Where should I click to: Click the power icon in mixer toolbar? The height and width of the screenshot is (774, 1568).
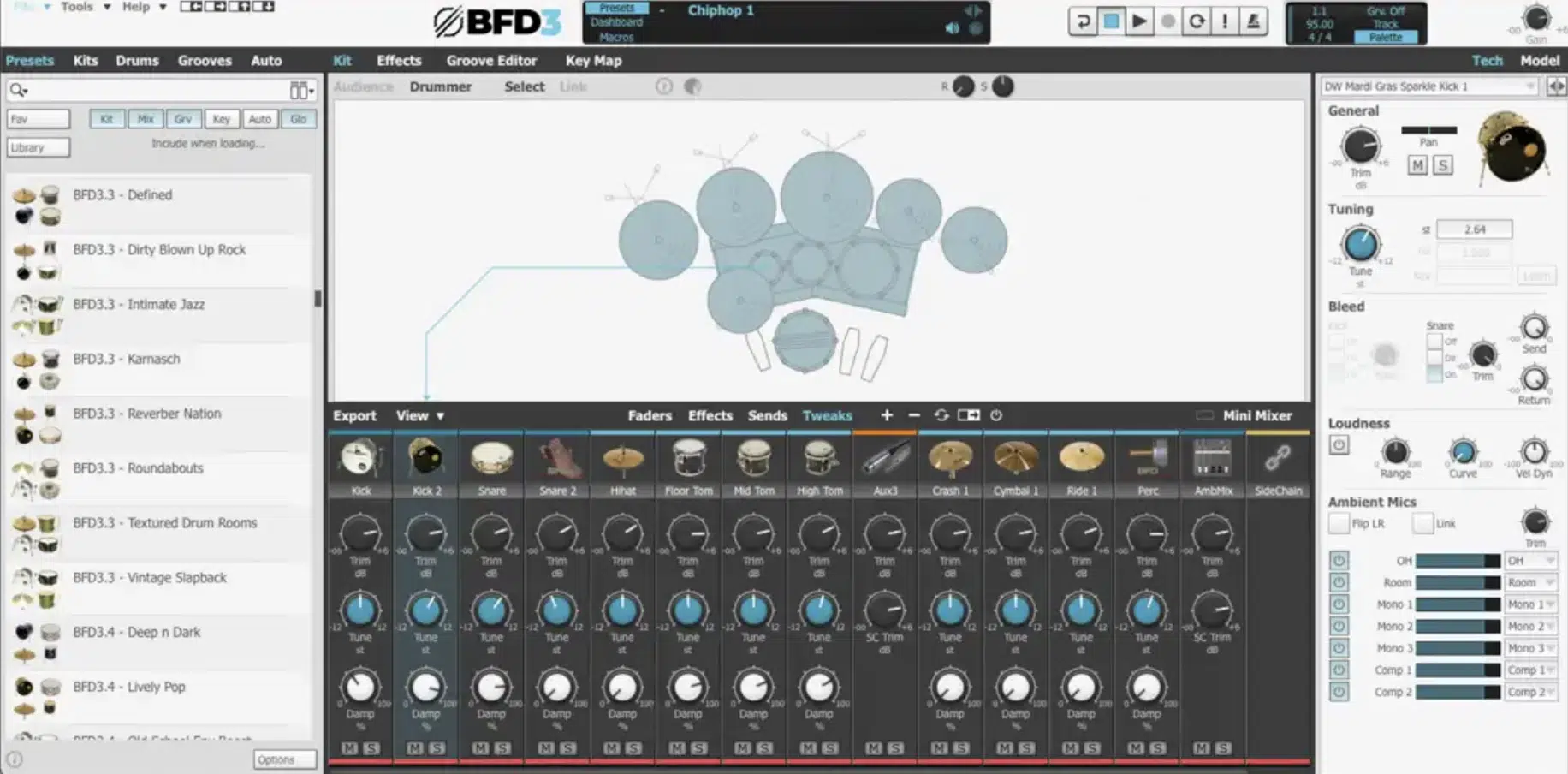(x=996, y=415)
